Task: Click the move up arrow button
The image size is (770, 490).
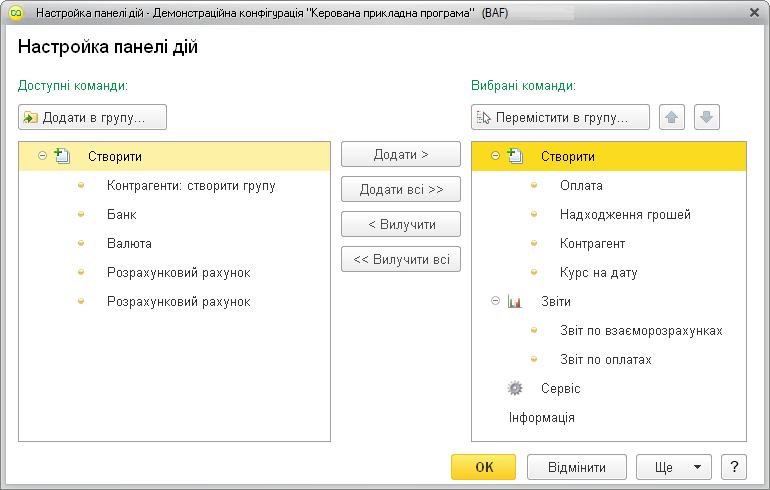Action: pyautogui.click(x=671, y=117)
